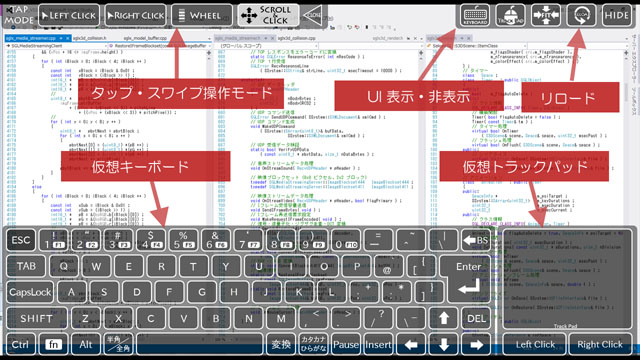
Task: Click the Reload icon
Action: tap(581, 15)
